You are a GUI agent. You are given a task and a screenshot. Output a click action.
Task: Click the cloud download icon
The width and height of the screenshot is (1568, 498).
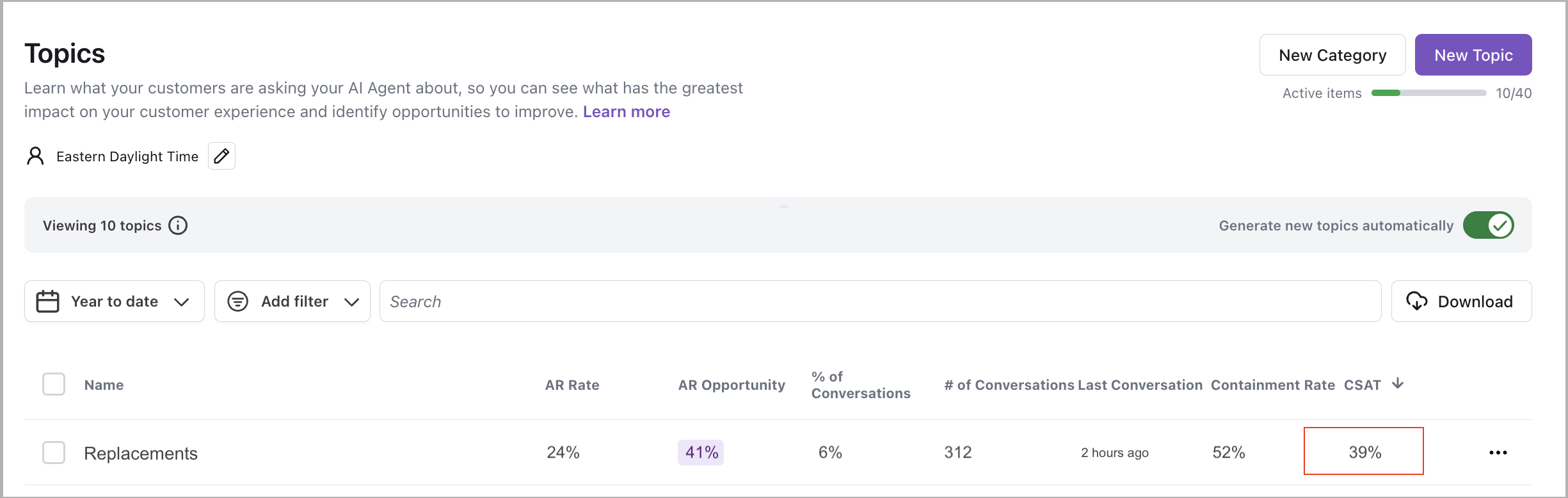[x=1417, y=301]
